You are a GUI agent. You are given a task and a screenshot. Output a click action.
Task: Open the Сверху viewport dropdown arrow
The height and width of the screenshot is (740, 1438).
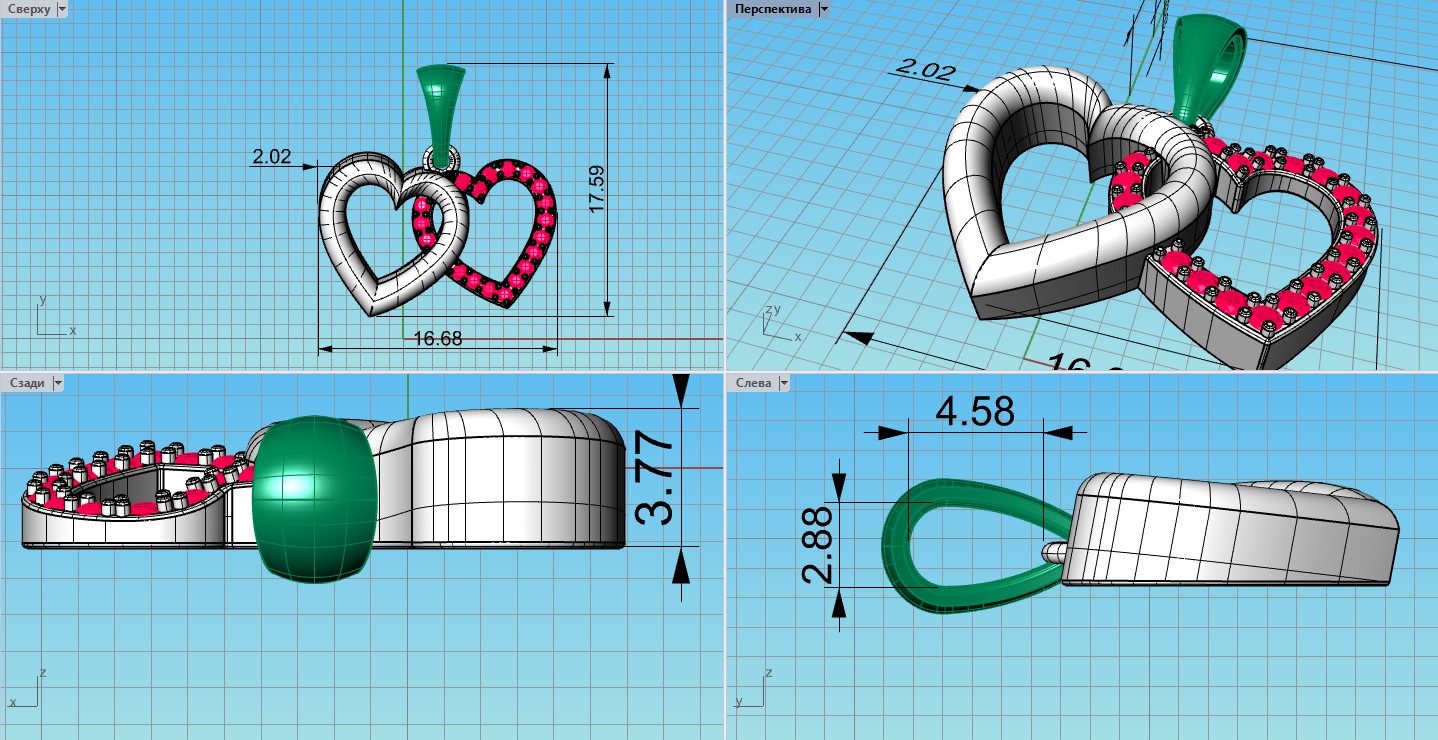[x=63, y=9]
